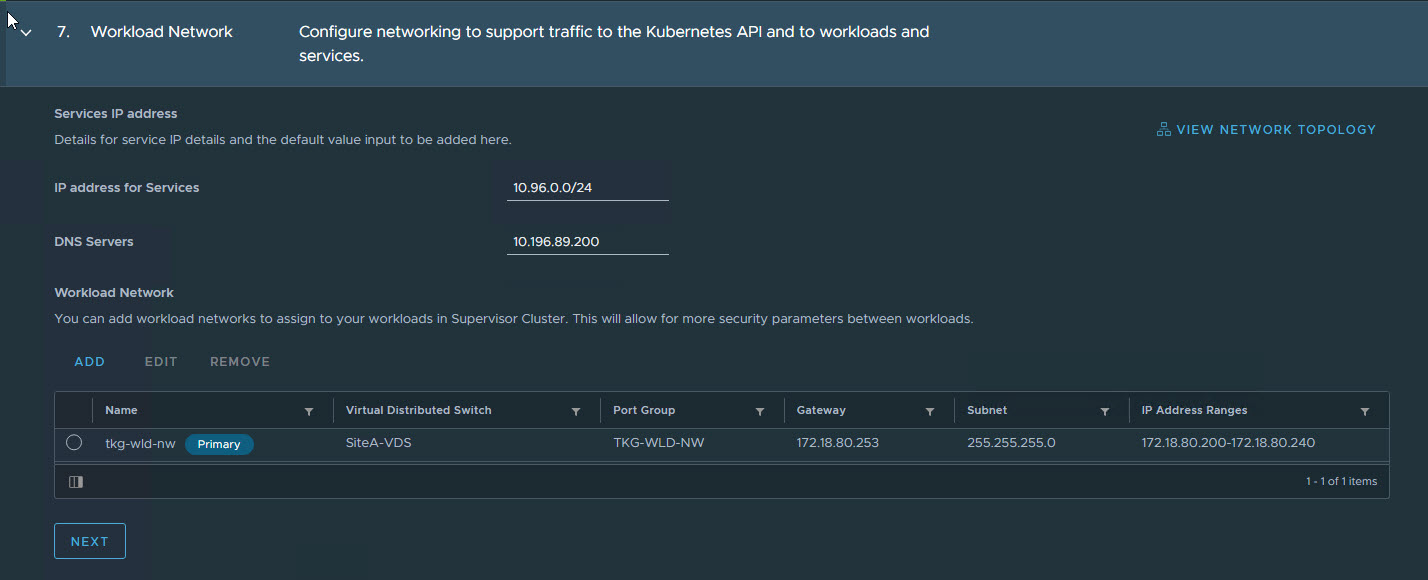This screenshot has height=580, width=1428.
Task: Click the ADD workload network button
Action: (89, 362)
